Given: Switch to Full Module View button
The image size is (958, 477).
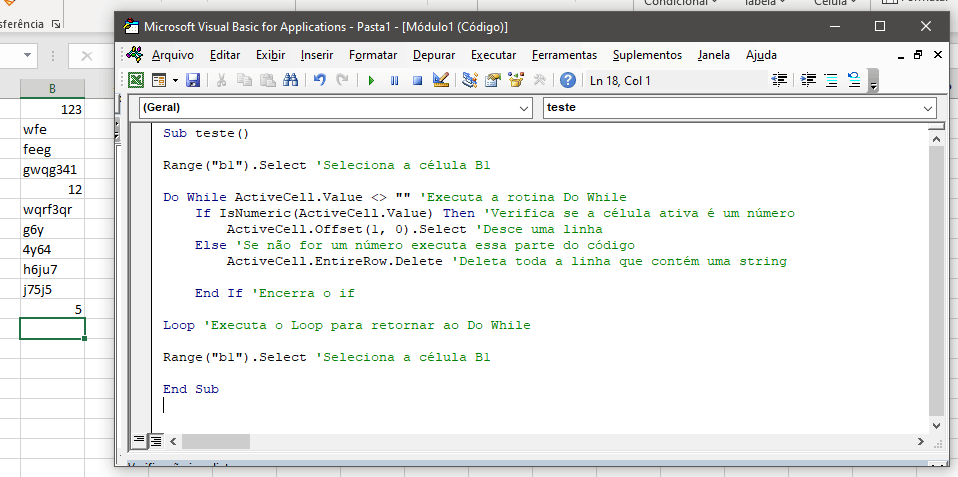Looking at the screenshot, I should [156, 440].
